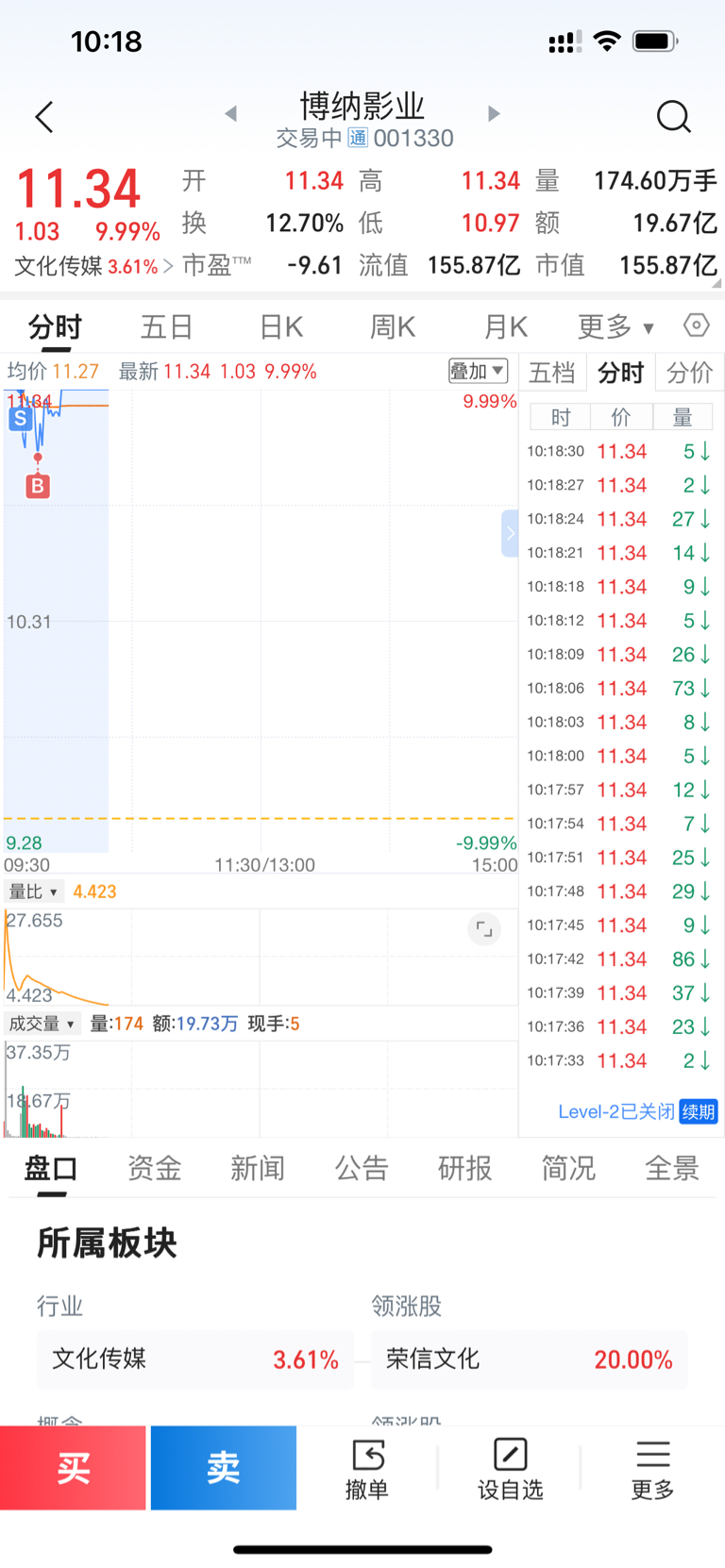Tap the trade row at 10:18:30
The image size is (725, 1568).
point(619,451)
